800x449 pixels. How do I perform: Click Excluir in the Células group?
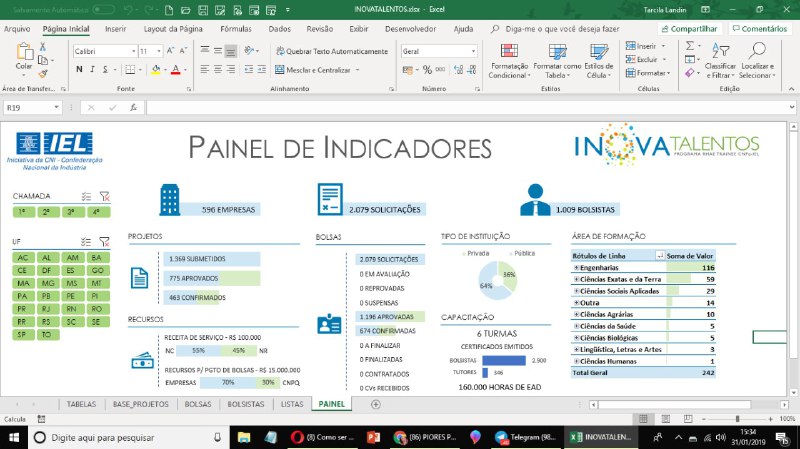(x=646, y=60)
